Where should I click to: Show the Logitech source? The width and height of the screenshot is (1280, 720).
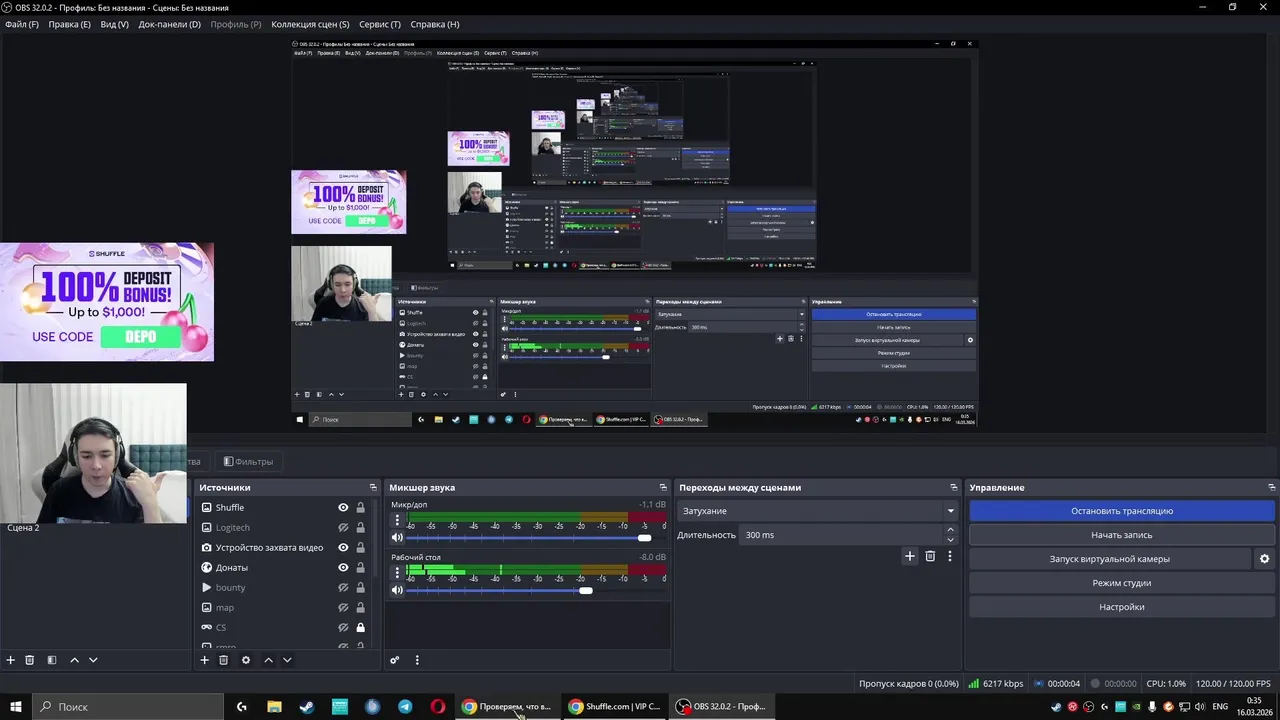343,528
